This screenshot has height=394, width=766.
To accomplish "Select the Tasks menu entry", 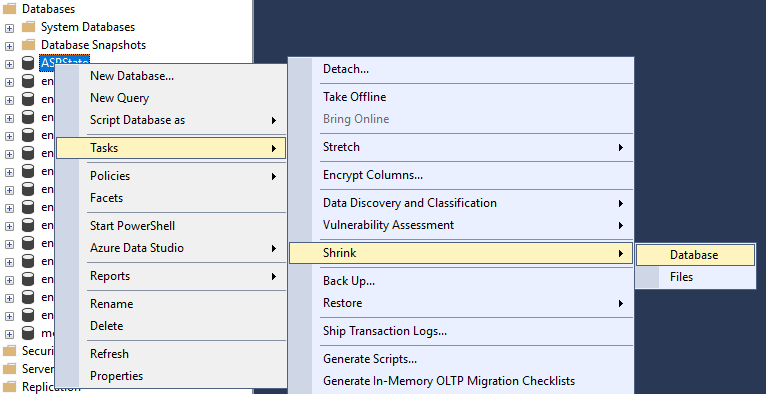I will pos(171,148).
